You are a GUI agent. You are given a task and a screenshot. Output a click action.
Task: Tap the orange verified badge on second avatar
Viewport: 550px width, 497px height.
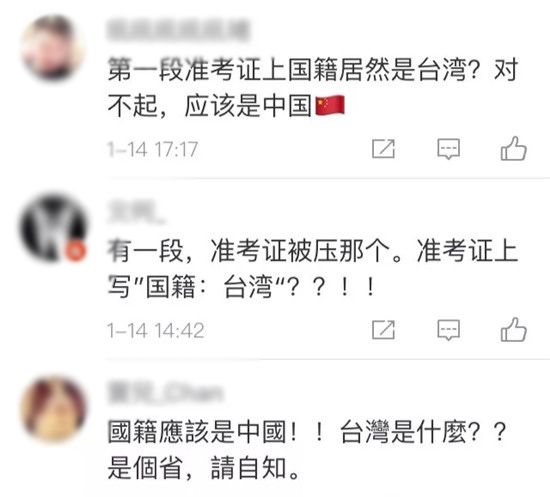point(76,251)
